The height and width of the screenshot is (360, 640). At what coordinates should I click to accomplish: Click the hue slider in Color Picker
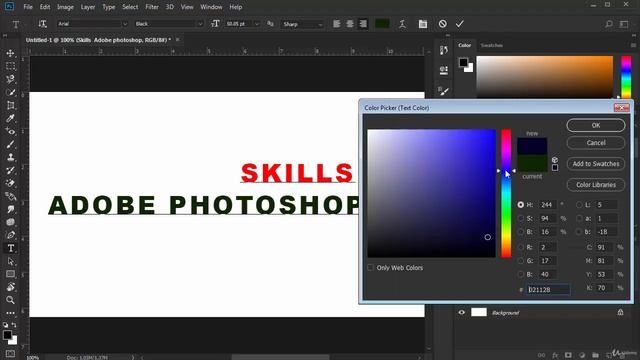coord(506,193)
